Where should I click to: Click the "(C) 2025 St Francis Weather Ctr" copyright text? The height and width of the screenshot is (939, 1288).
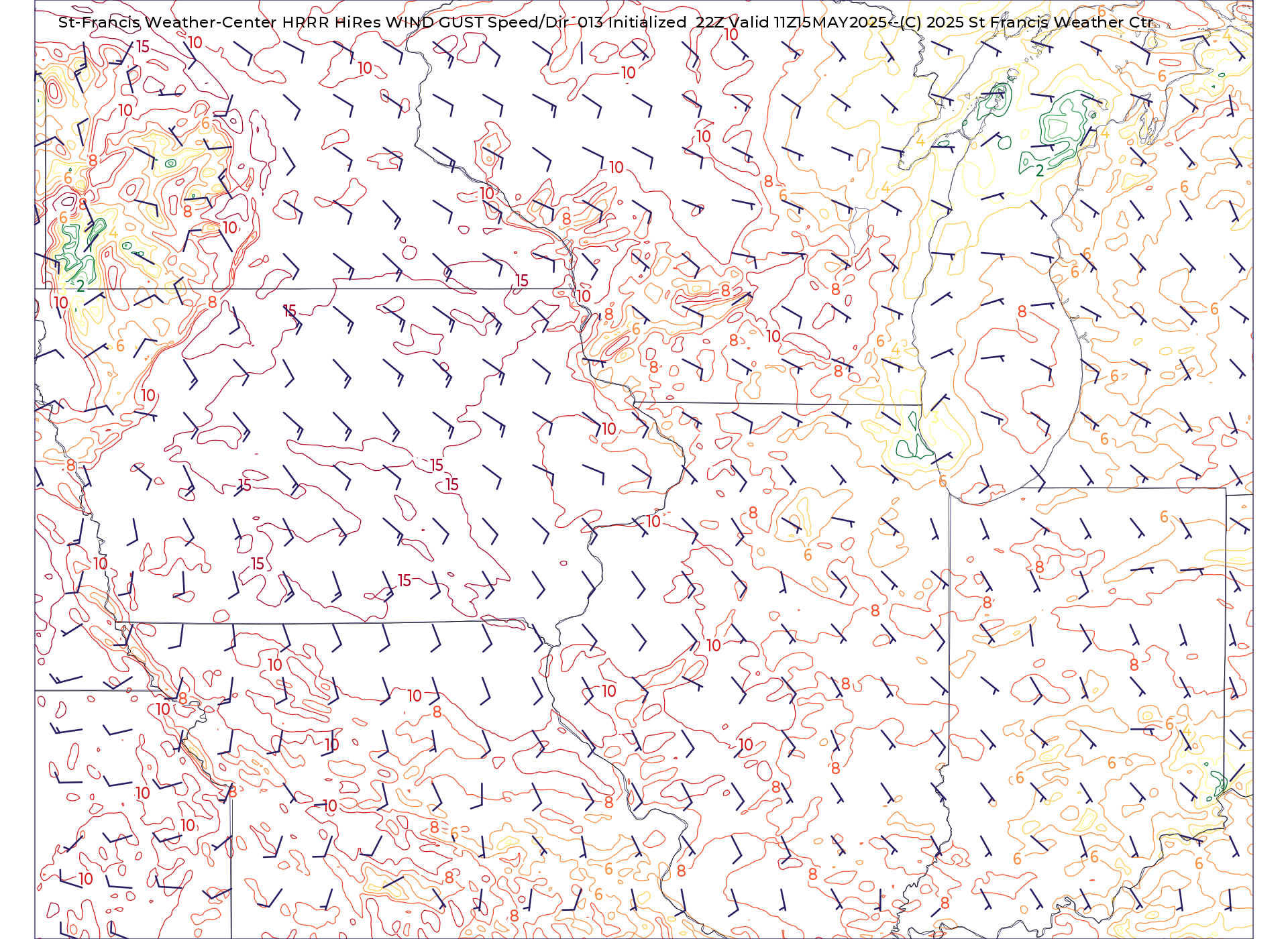coord(1026,22)
